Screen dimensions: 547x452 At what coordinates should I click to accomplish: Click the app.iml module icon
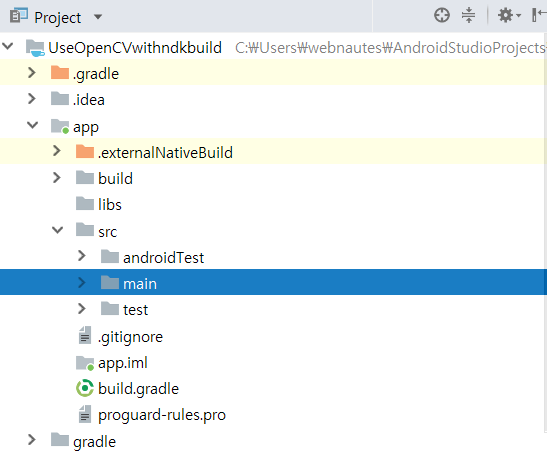(85, 363)
